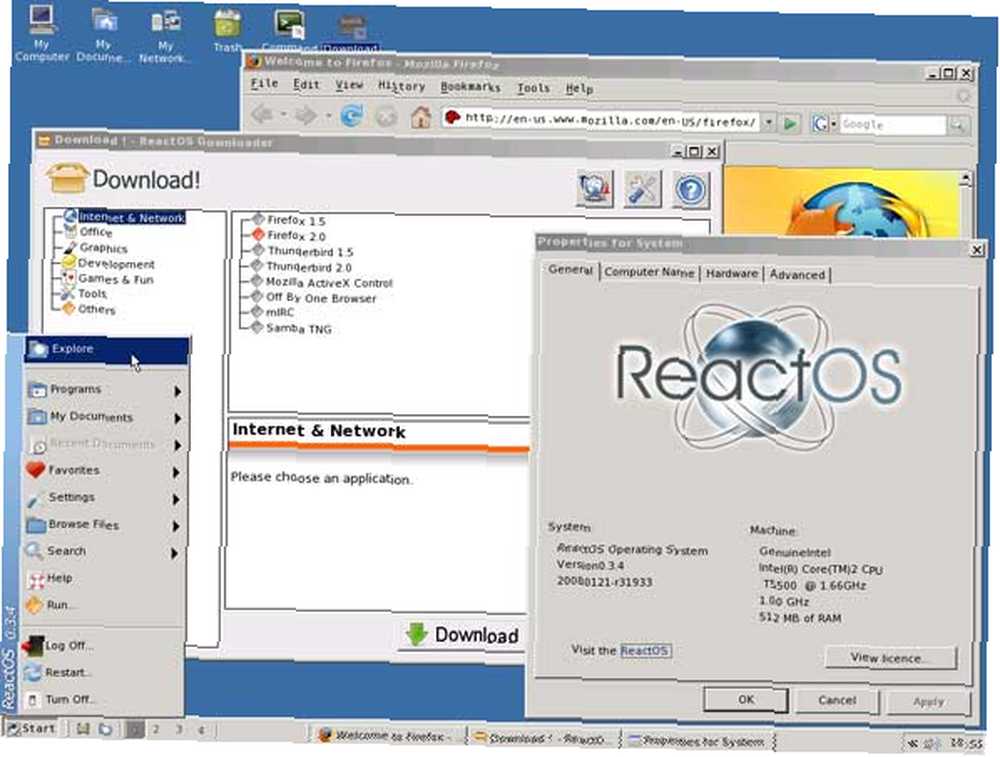Go to the Firefox home page
The width and height of the screenshot is (1000, 757).
point(420,117)
